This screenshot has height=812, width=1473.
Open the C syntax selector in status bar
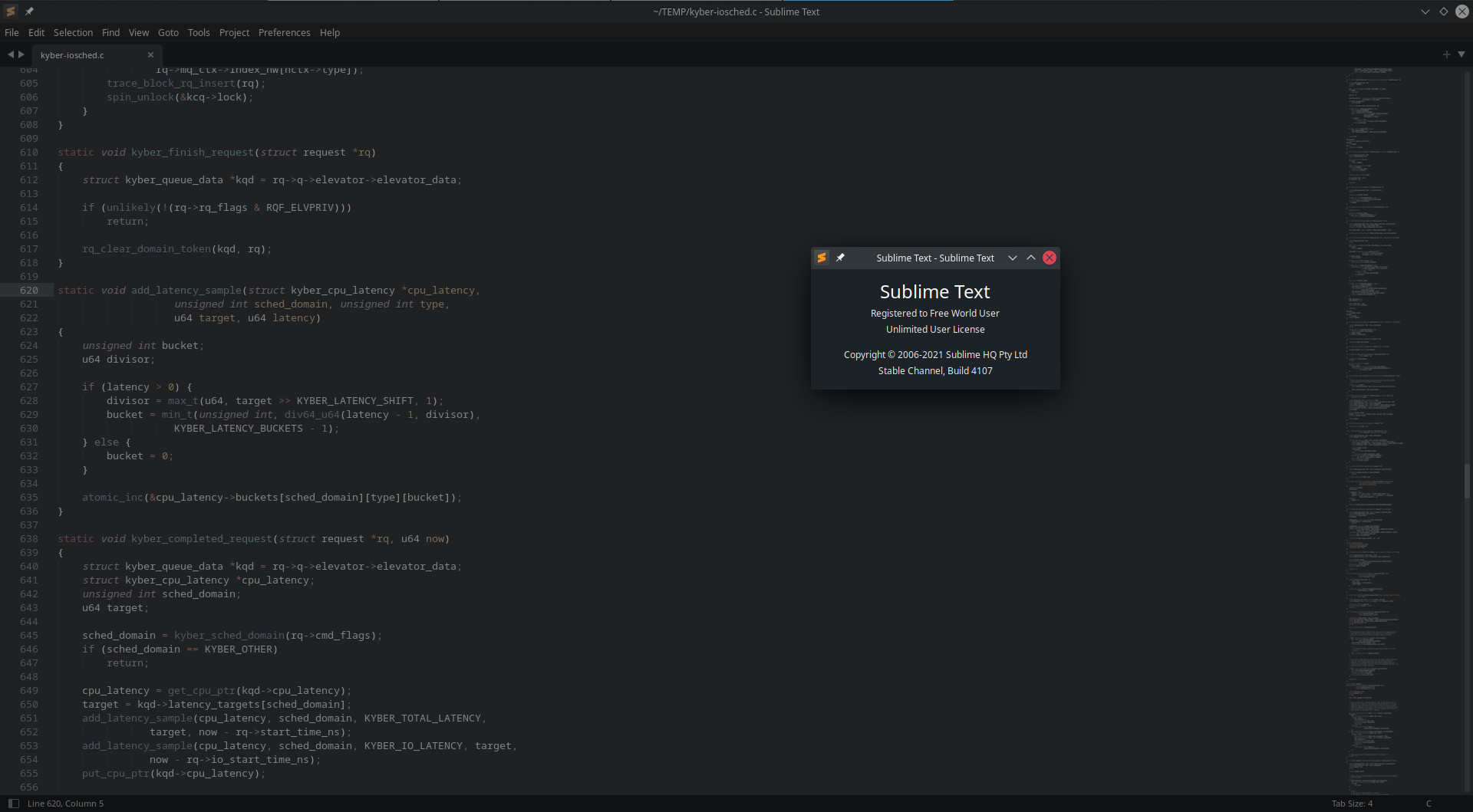coord(1429,804)
